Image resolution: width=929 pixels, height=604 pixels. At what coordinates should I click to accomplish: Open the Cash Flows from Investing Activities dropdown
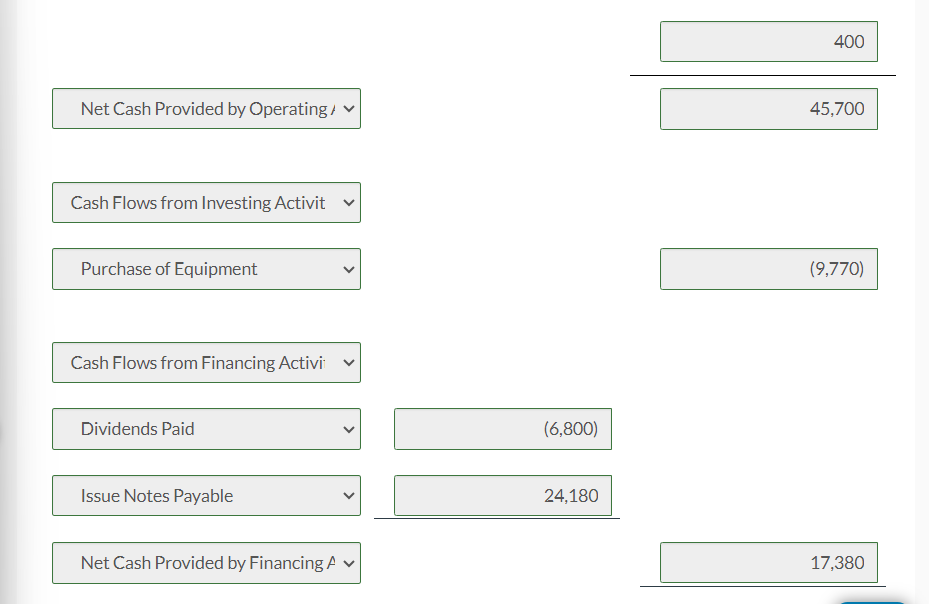pyautogui.click(x=206, y=203)
